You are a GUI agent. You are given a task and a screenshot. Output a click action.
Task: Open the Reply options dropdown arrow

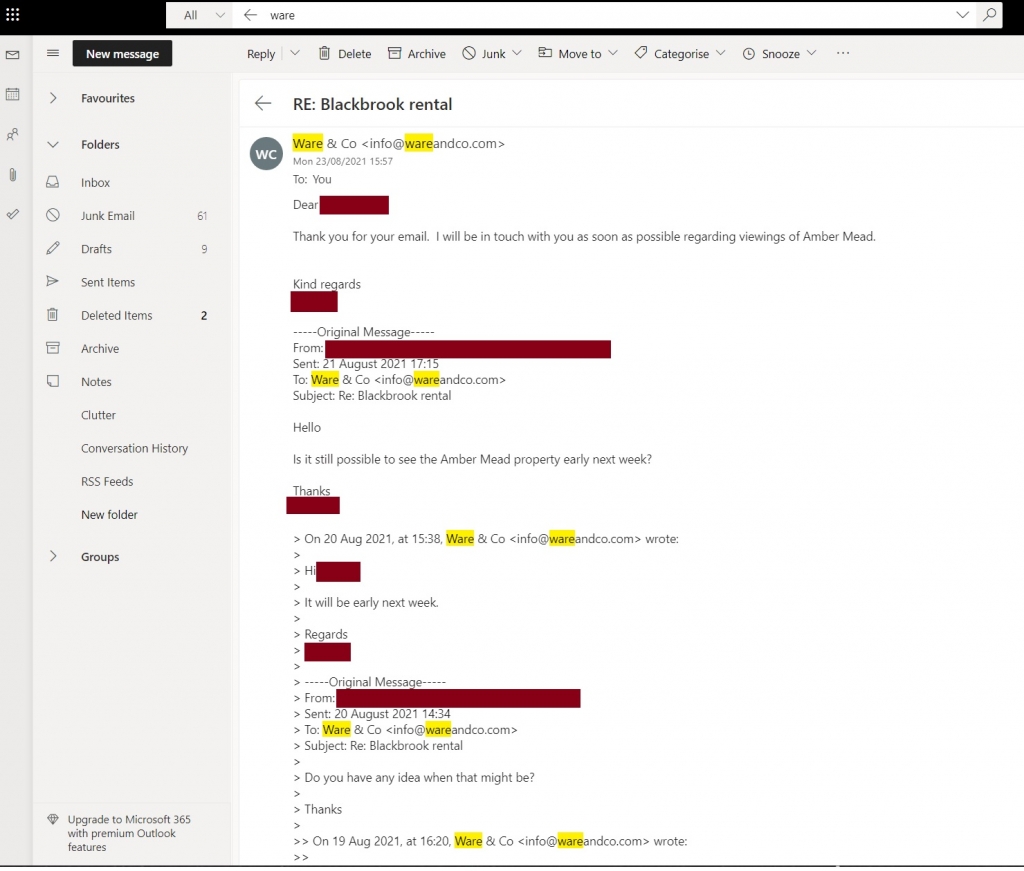point(295,54)
